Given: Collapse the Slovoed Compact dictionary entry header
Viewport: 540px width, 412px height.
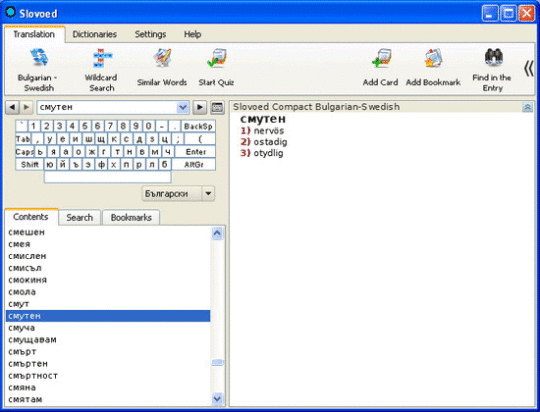Looking at the screenshot, I should point(527,107).
